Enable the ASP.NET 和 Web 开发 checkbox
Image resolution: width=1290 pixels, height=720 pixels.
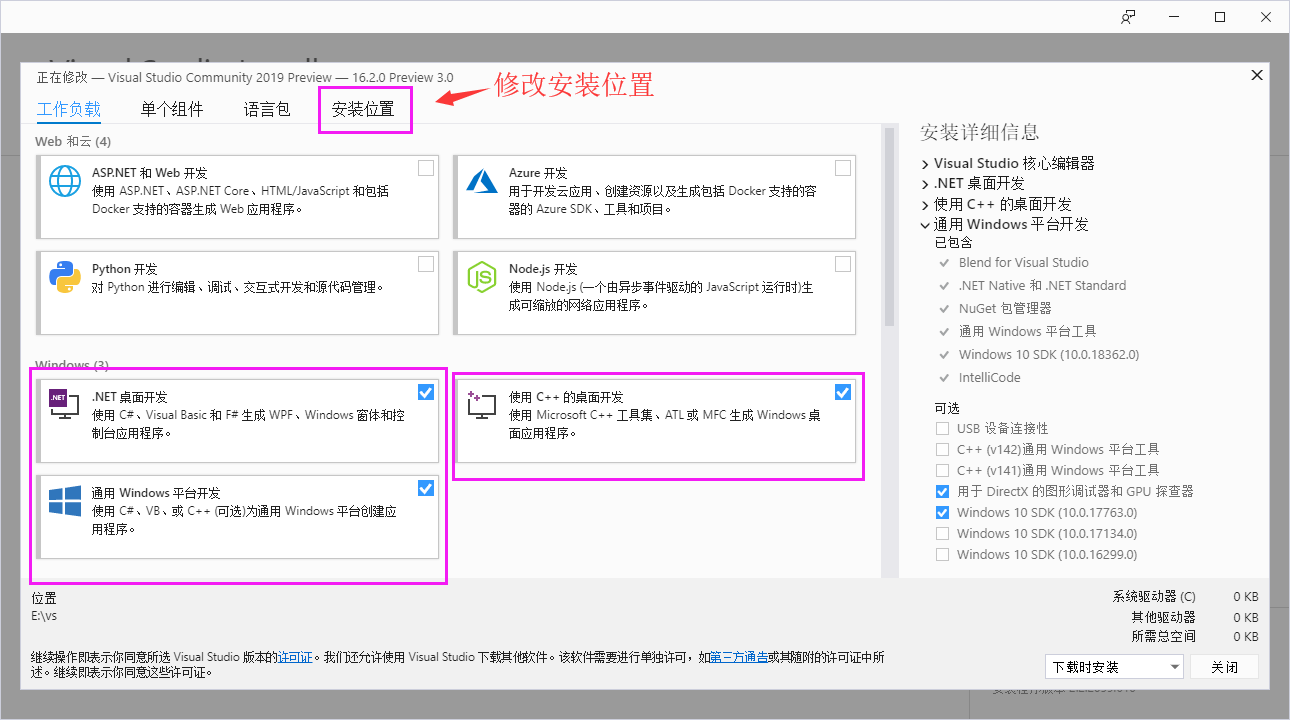tap(426, 168)
